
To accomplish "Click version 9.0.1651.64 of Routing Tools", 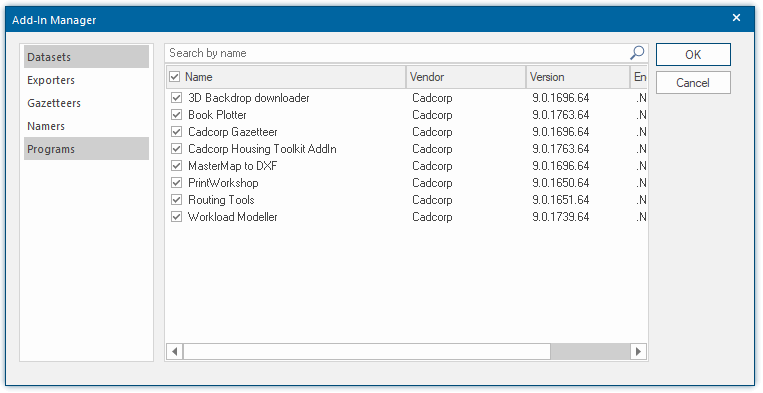I will click(561, 200).
